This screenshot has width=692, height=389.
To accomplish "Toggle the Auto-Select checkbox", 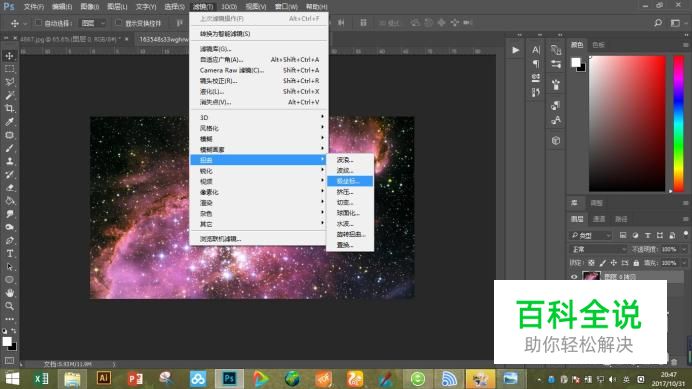I will click(38, 23).
